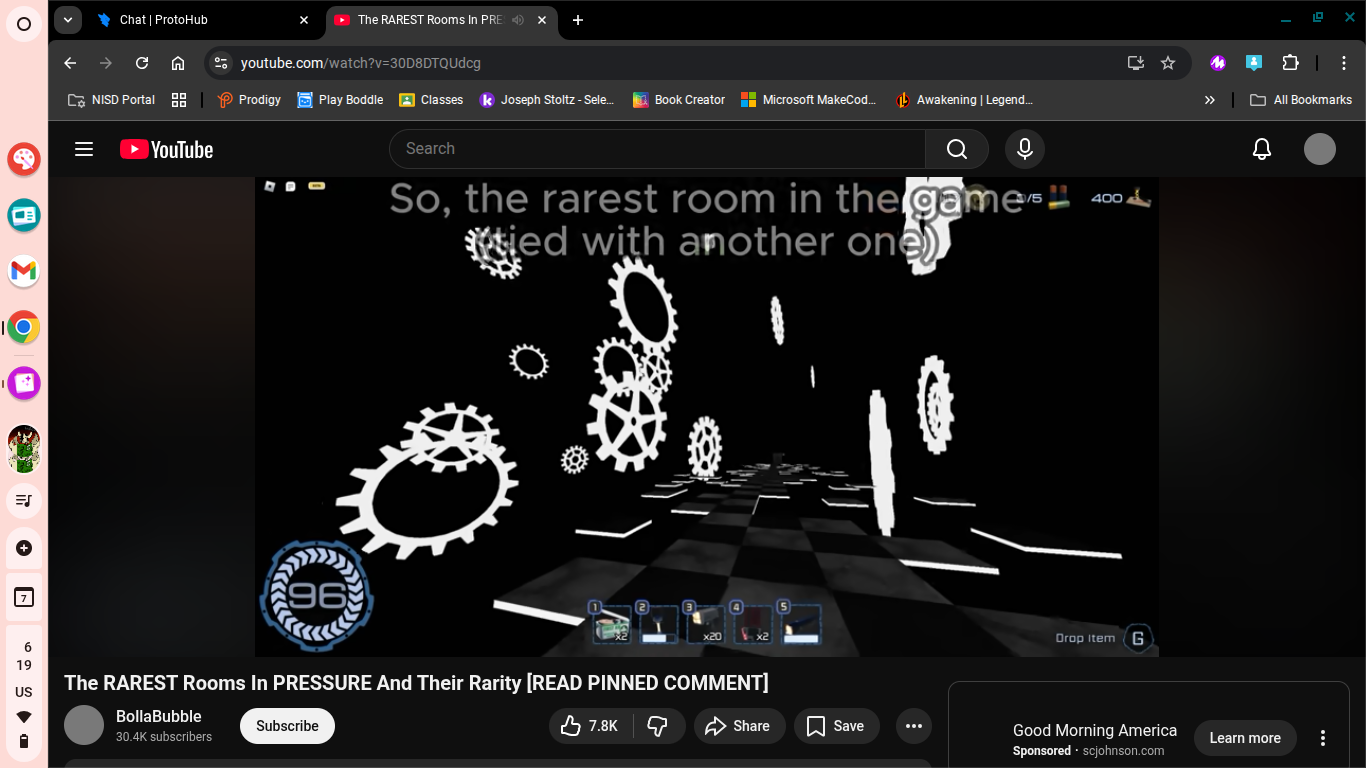
Task: Click the Learn more ad button
Action: pyautogui.click(x=1245, y=738)
